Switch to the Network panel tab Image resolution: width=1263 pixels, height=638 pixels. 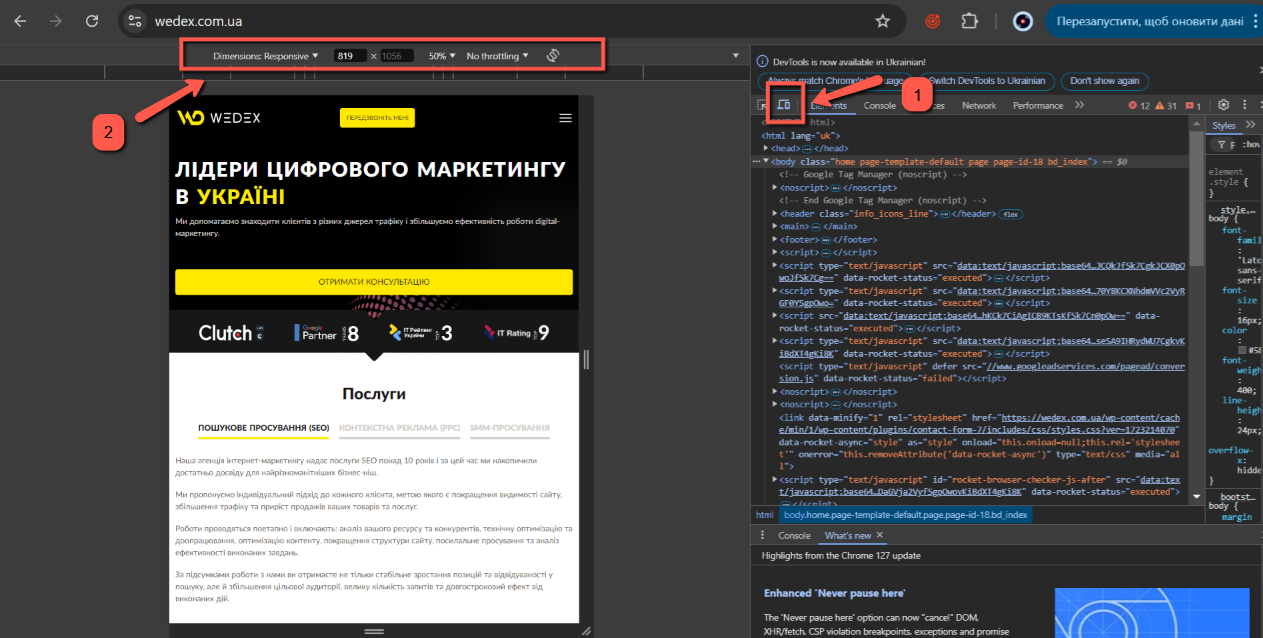[979, 105]
